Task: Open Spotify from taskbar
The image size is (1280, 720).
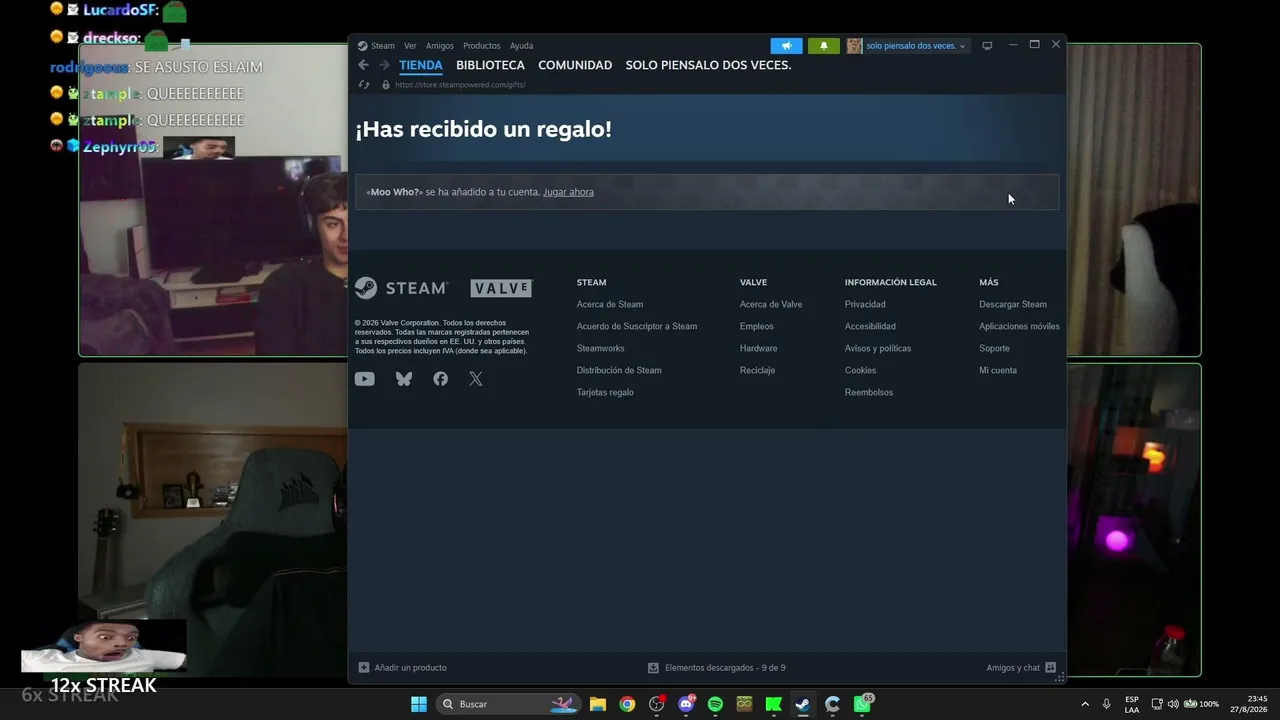Action: tap(715, 704)
